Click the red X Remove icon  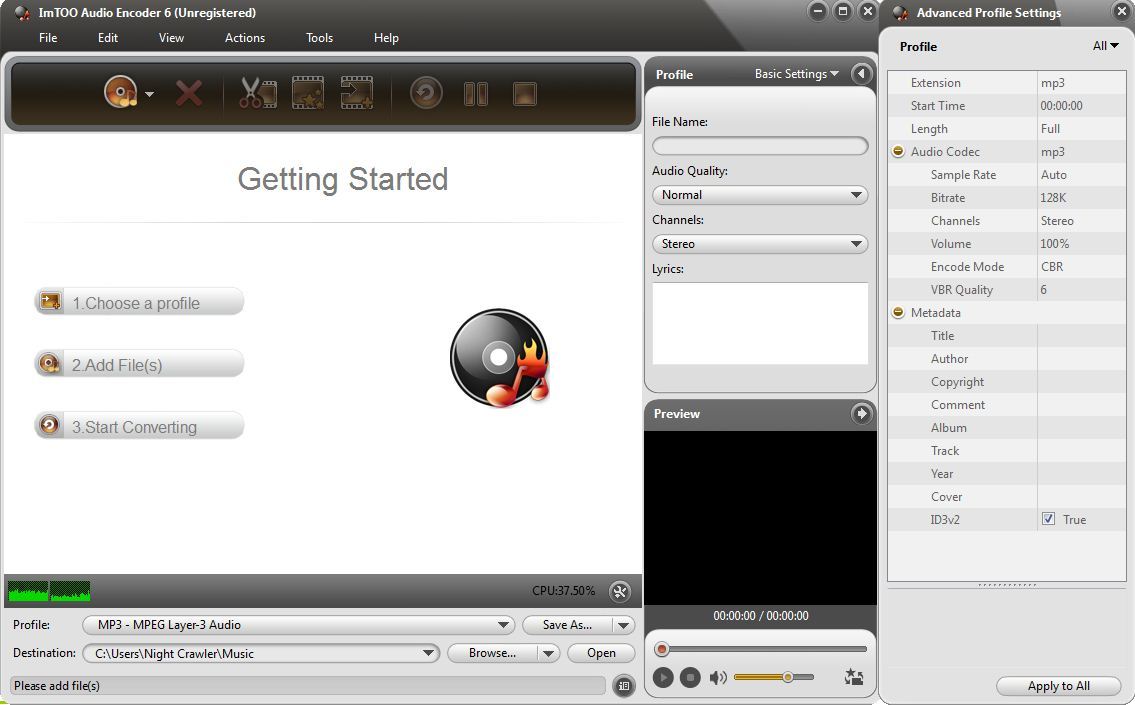[189, 93]
